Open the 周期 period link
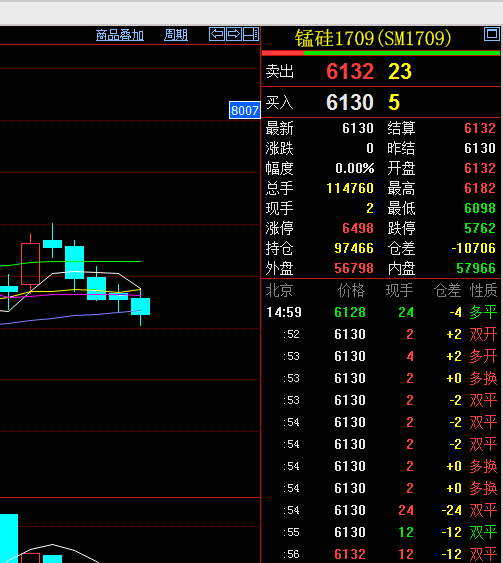This screenshot has width=503, height=563. [176, 35]
